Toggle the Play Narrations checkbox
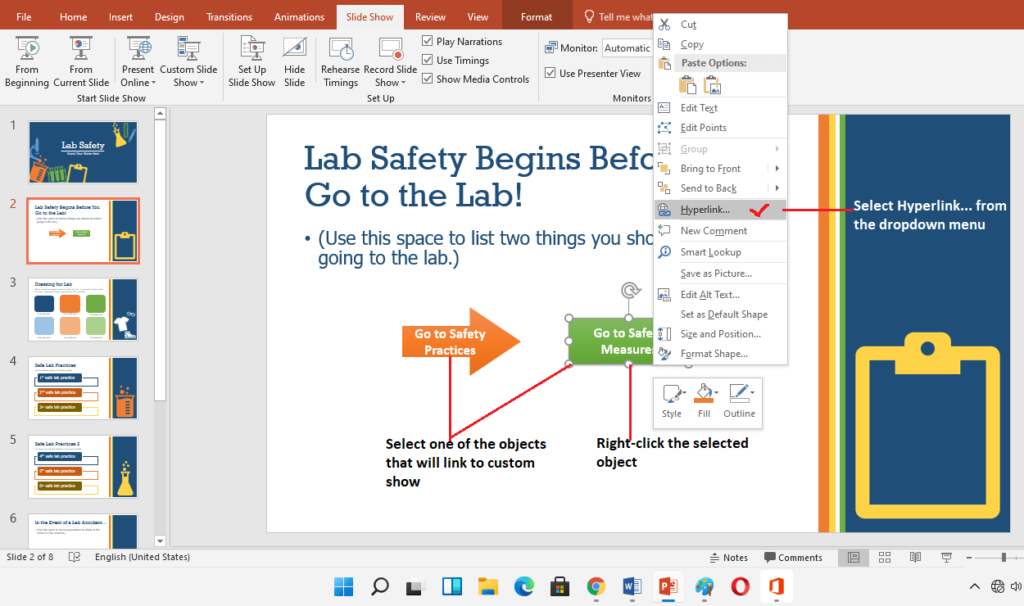Image resolution: width=1024 pixels, height=606 pixels. pyautogui.click(x=427, y=41)
